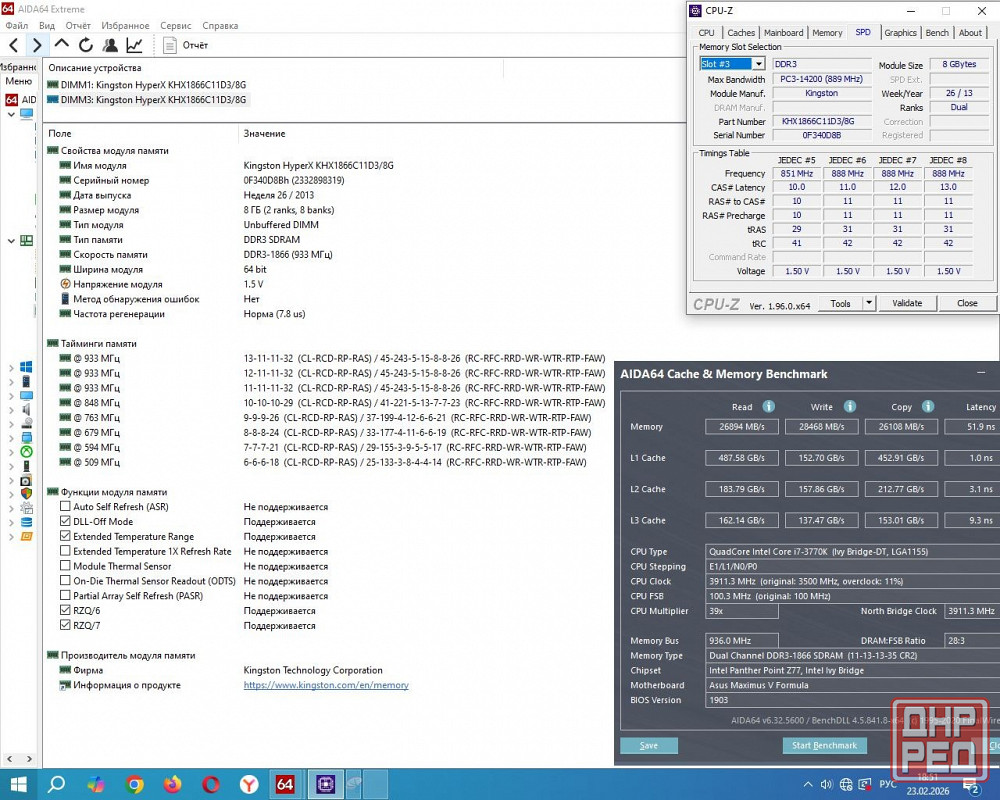The height and width of the screenshot is (800, 1000).
Task: Expand the Windows operating system tree node
Action: (11, 367)
